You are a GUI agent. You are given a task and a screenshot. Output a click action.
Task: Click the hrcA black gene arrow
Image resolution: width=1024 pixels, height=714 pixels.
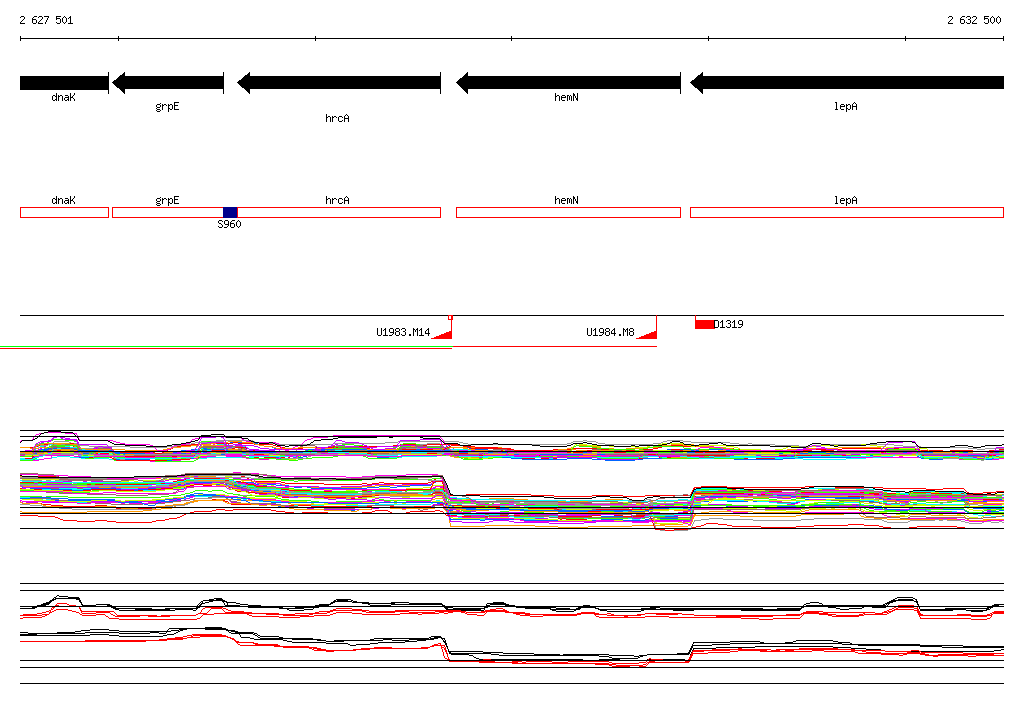click(x=339, y=83)
